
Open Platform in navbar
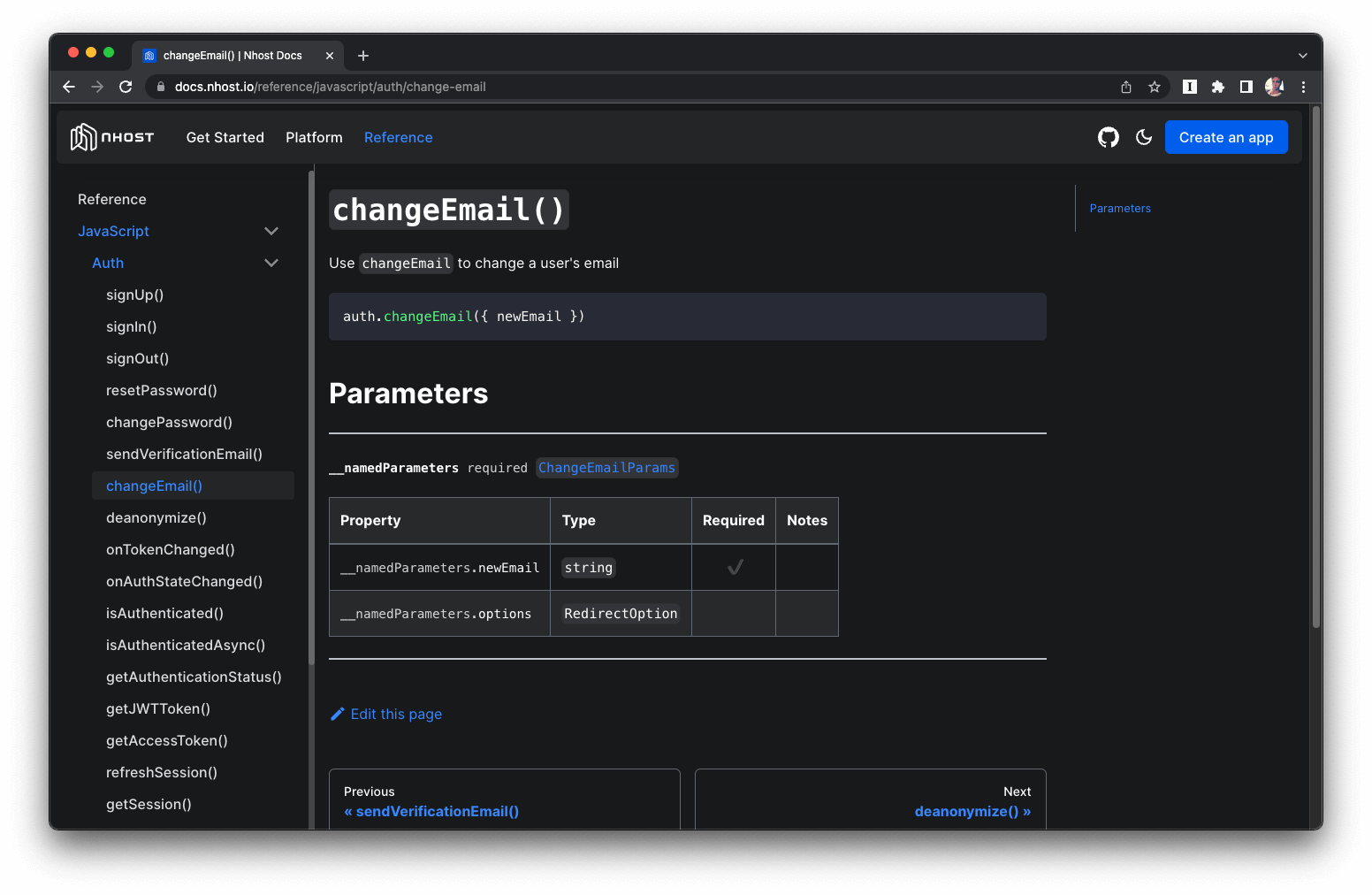(x=314, y=137)
